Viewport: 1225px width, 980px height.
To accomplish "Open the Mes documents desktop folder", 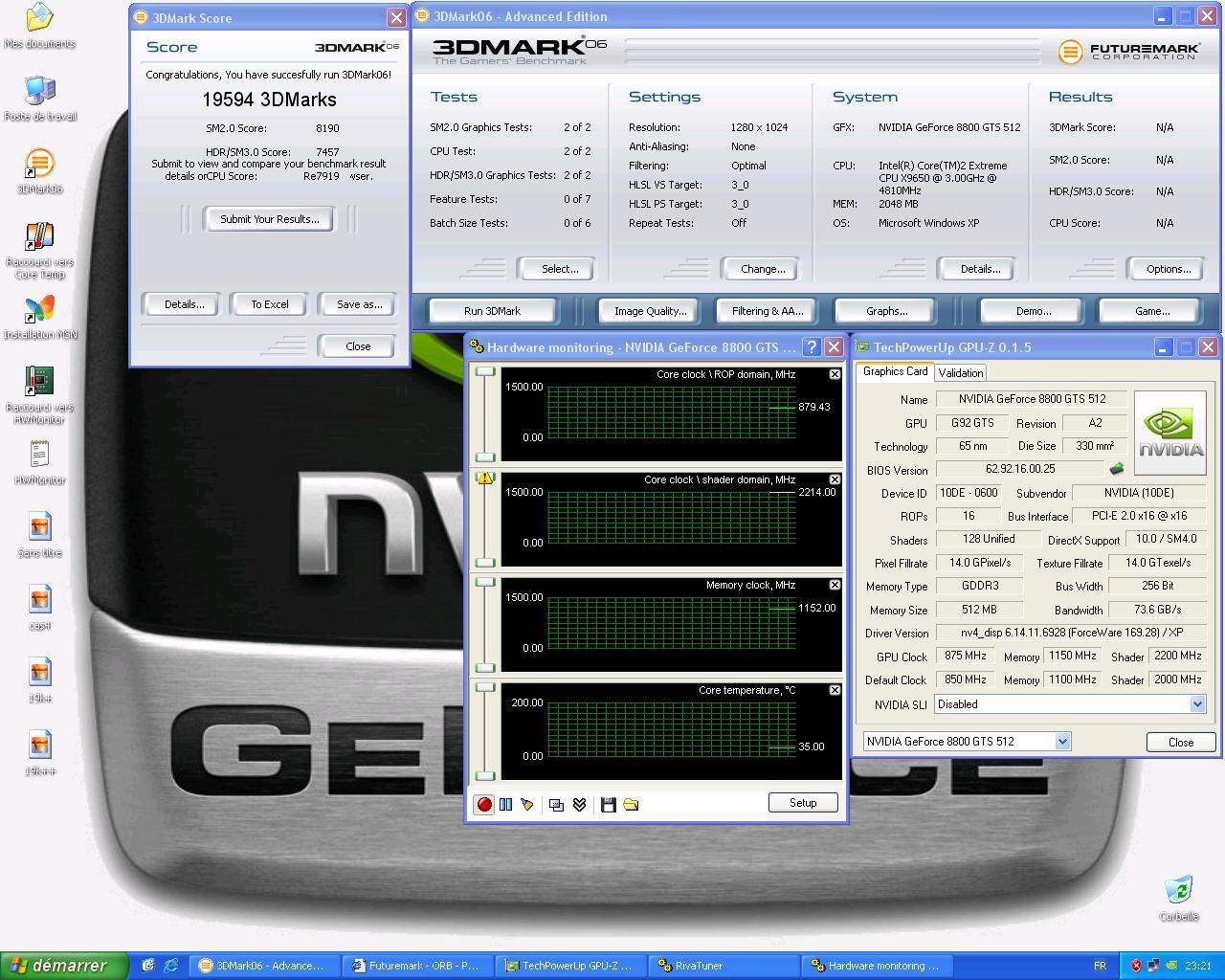I will pyautogui.click(x=39, y=26).
